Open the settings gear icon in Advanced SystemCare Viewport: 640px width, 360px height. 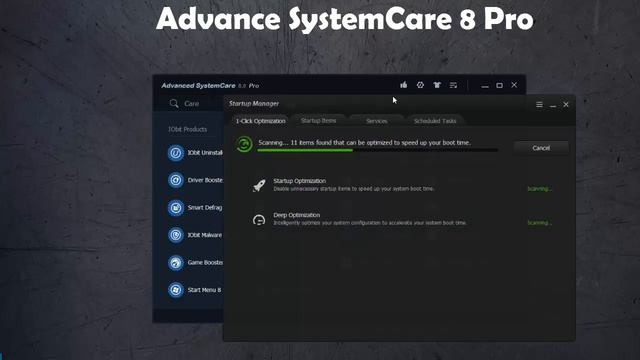coord(420,85)
